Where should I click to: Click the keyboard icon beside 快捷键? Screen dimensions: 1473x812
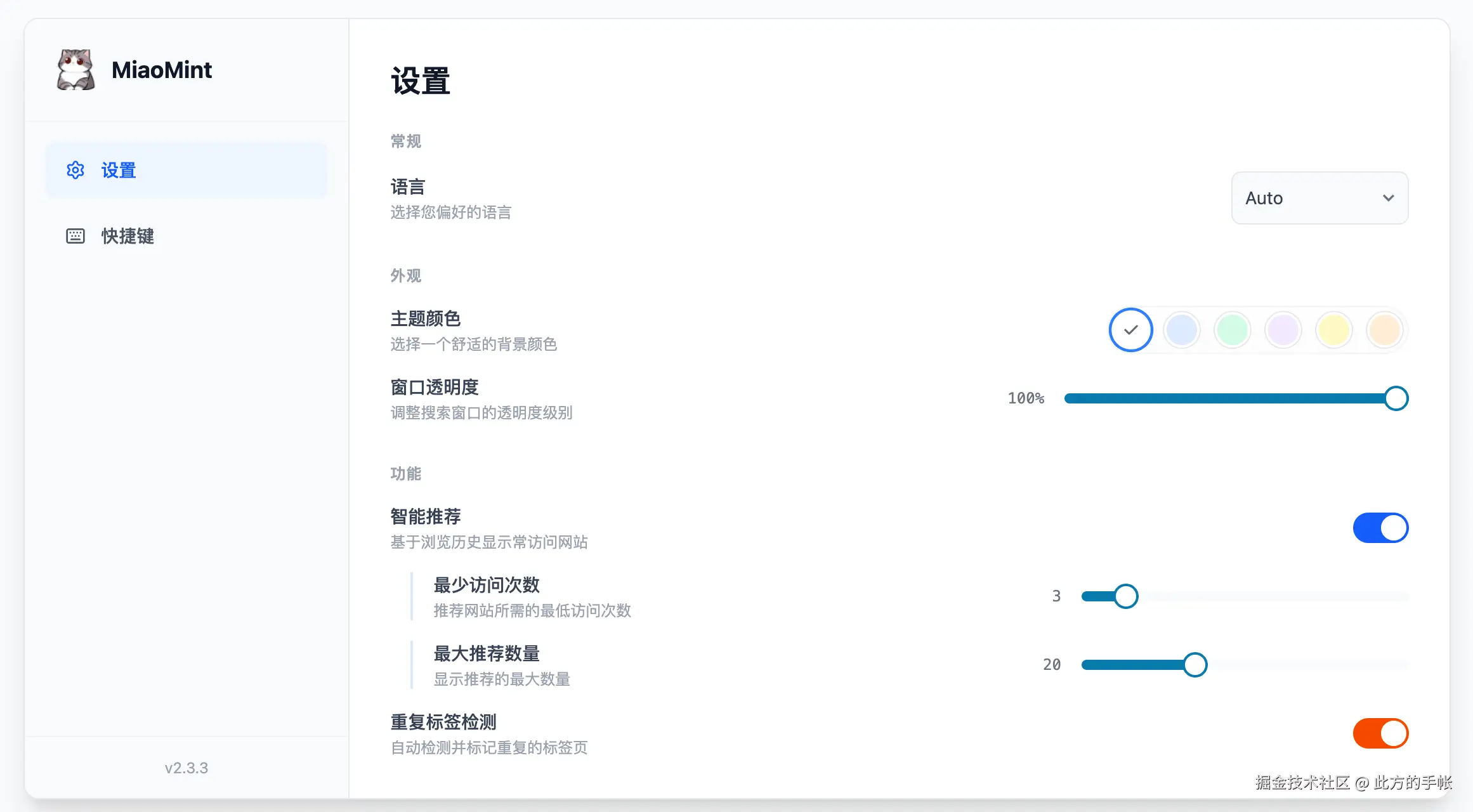click(75, 236)
